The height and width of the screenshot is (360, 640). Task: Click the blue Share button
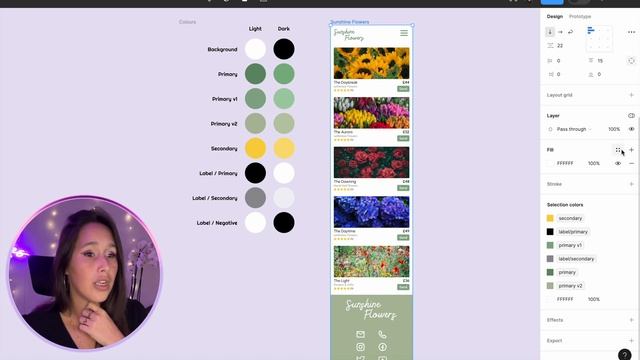552,2
